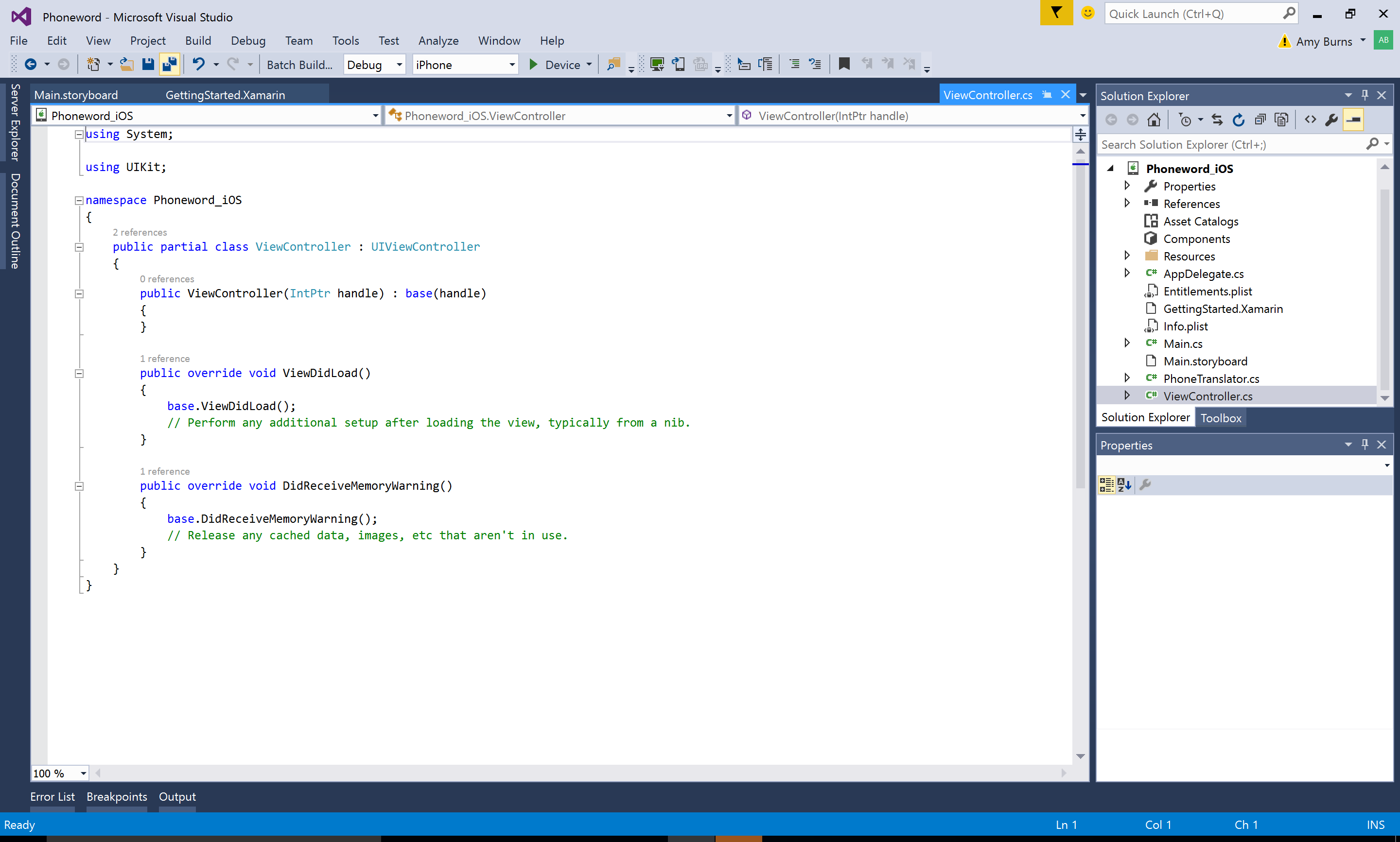Select the Debug configuration dropdown

click(x=374, y=64)
